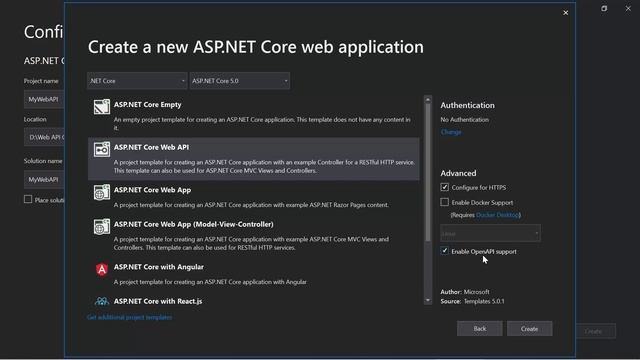Click the Location field in background window
This screenshot has height=360, width=640.
tap(44, 137)
